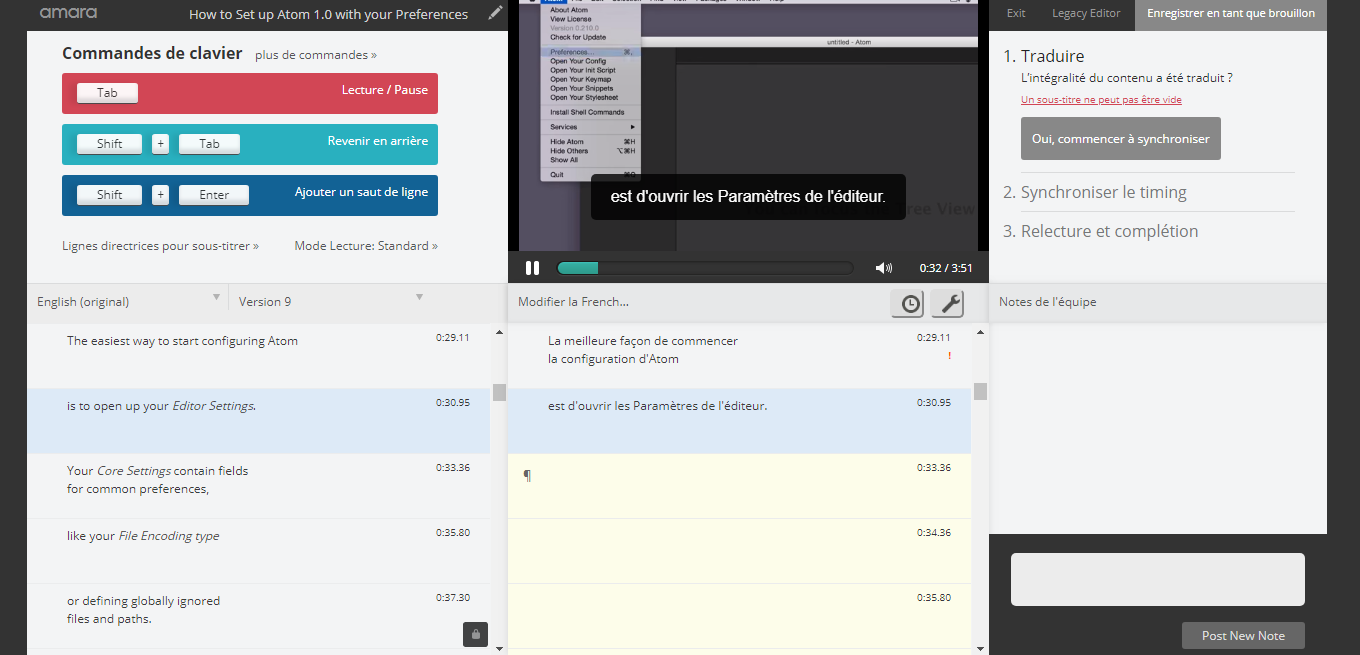The image size is (1360, 655).
Task: Click the Notes de l'équipe header
Action: point(1047,302)
